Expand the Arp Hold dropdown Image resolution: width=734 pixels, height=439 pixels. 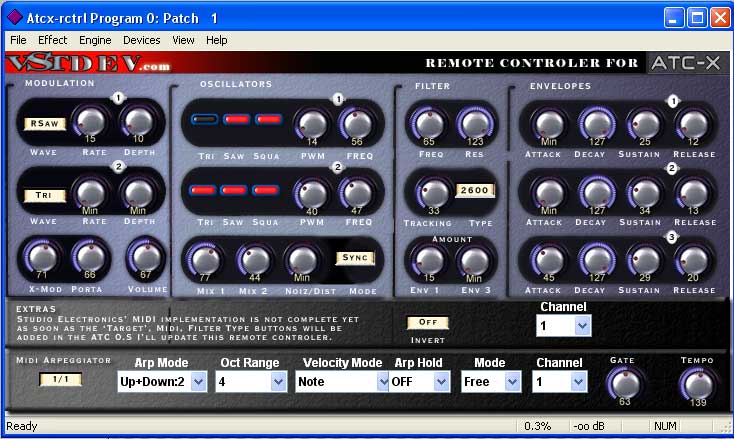pos(441,382)
